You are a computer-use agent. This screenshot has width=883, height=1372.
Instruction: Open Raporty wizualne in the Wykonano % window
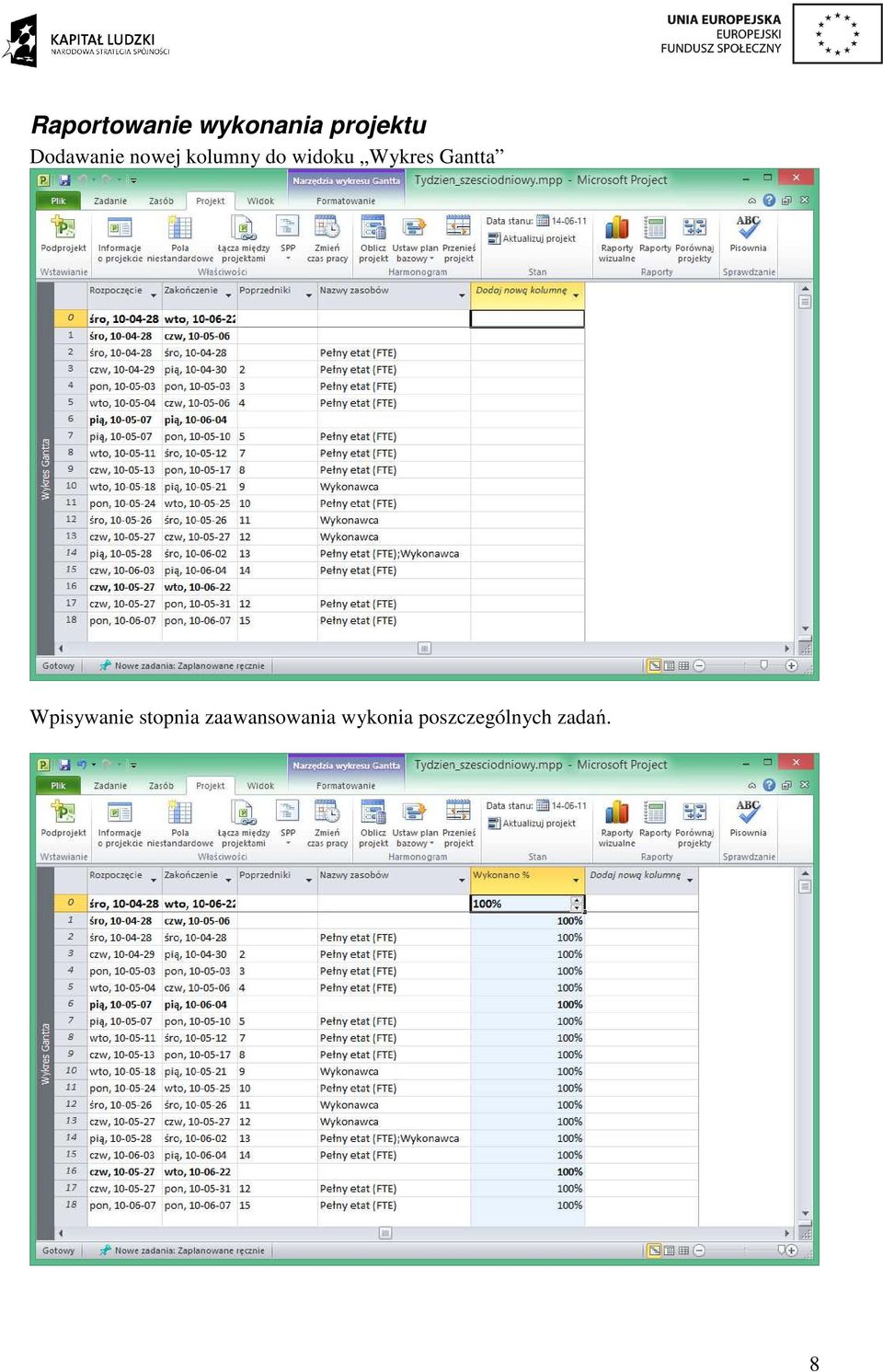pyautogui.click(x=617, y=823)
